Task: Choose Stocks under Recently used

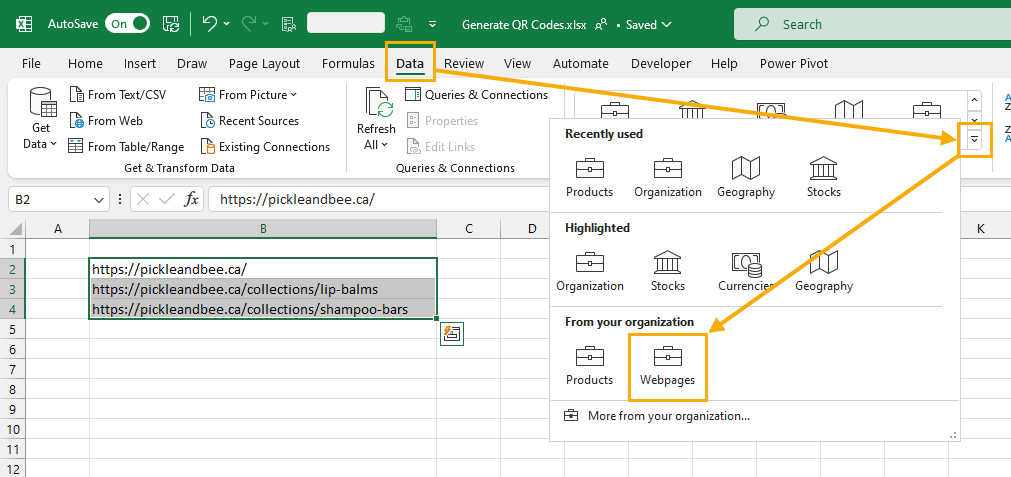Action: [x=823, y=176]
